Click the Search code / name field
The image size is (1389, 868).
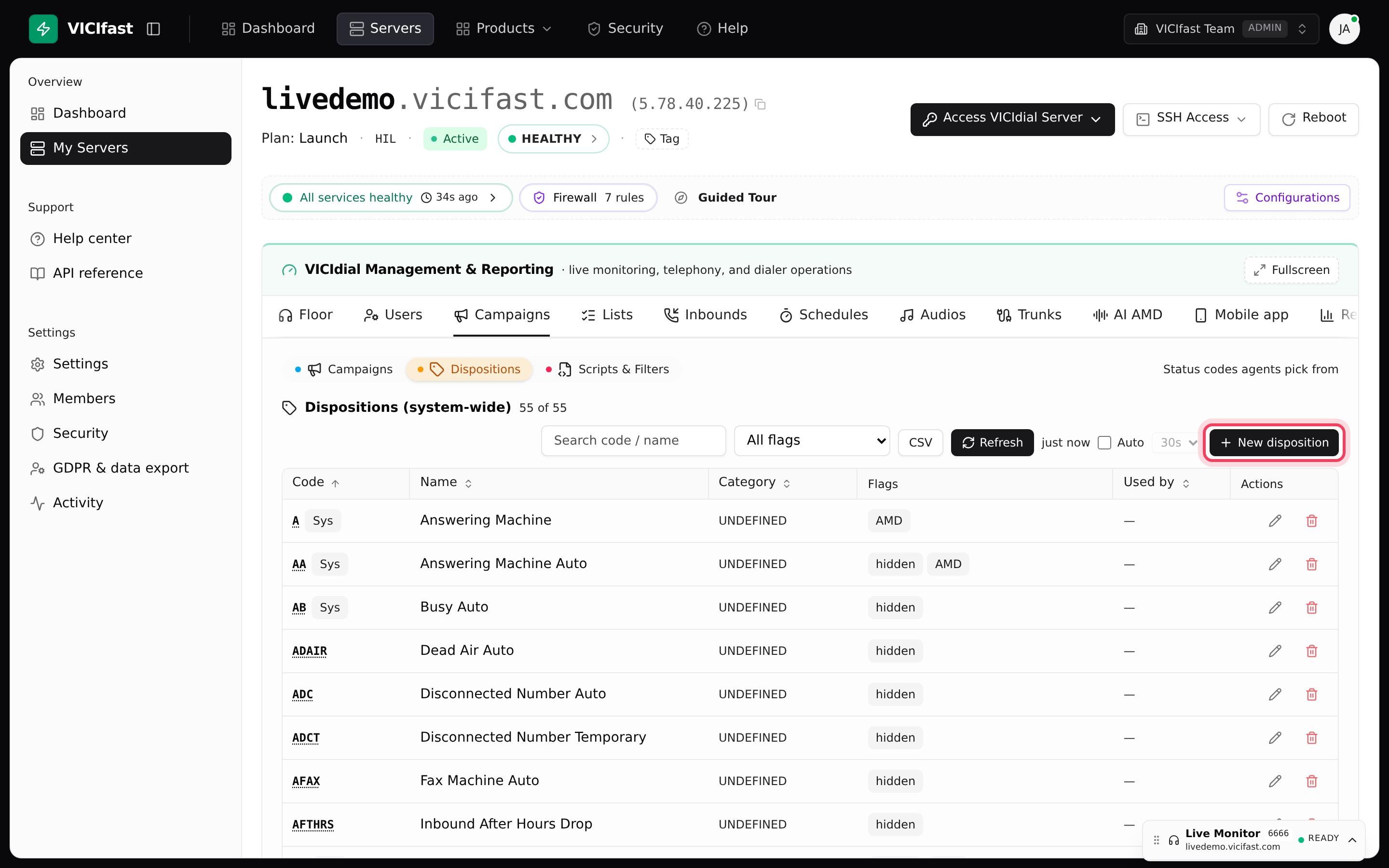click(x=633, y=440)
